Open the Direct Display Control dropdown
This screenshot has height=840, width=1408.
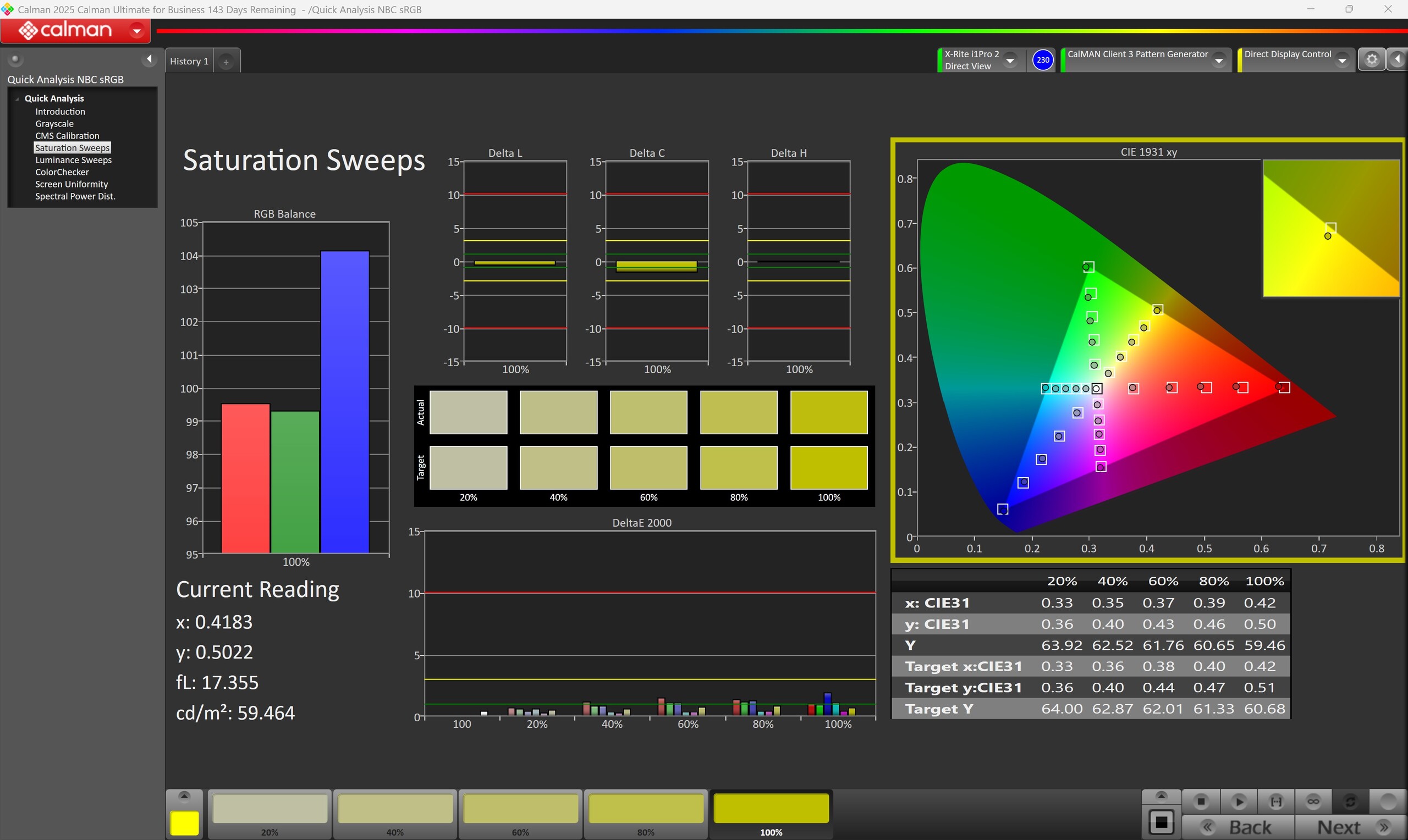pos(1342,60)
